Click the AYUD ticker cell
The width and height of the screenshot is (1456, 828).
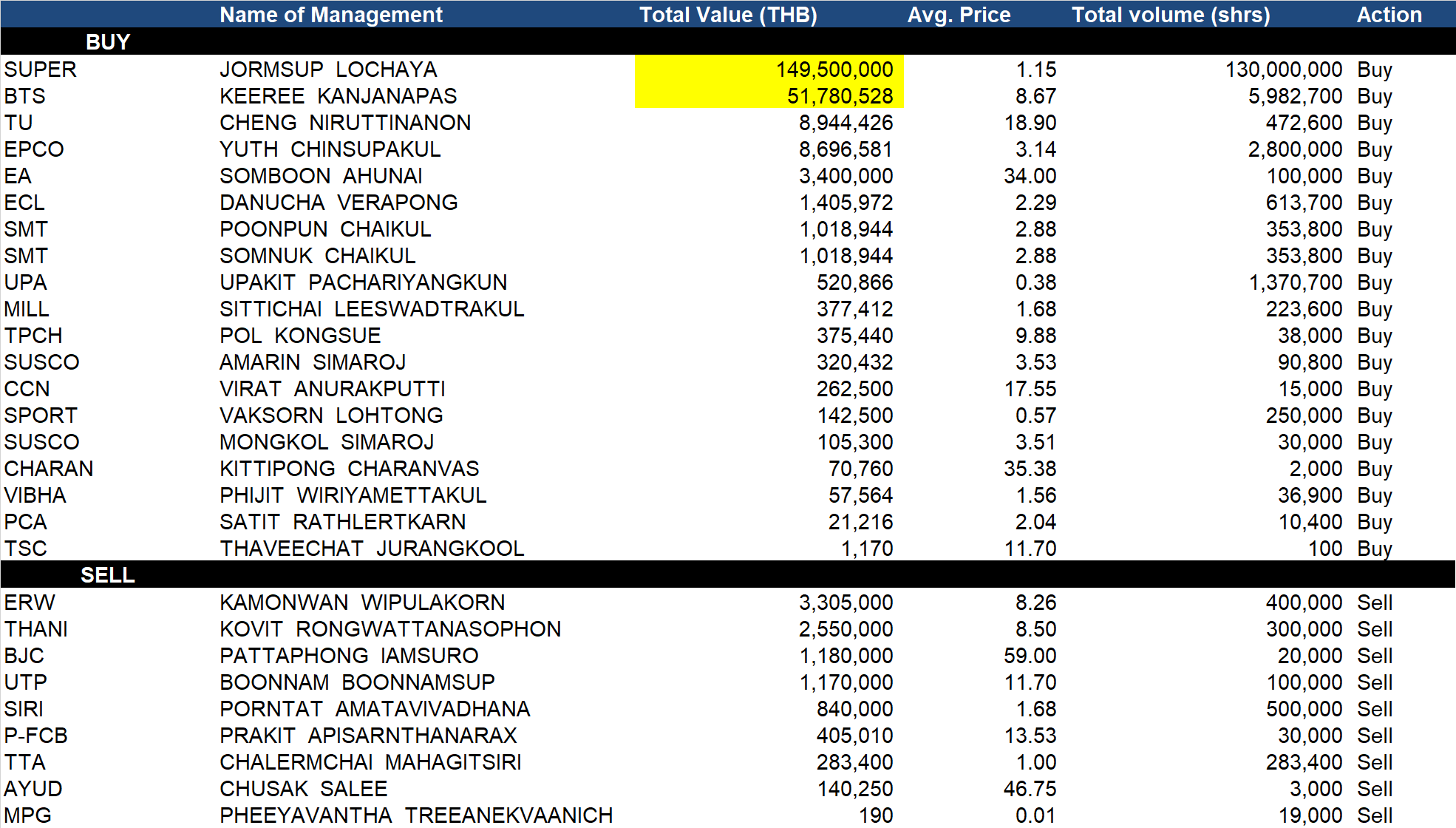click(33, 789)
